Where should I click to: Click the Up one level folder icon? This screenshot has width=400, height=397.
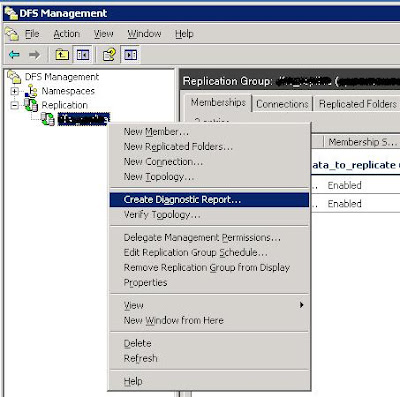62,54
